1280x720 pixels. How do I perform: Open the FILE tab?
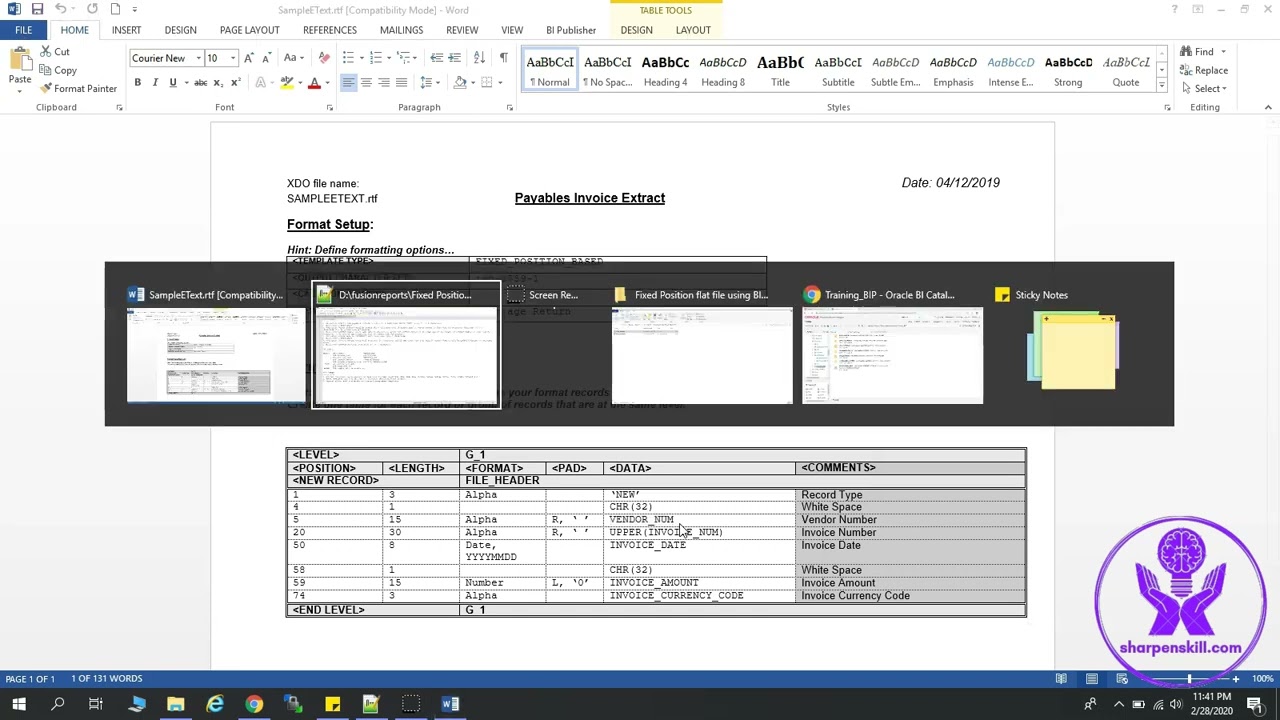[23, 30]
